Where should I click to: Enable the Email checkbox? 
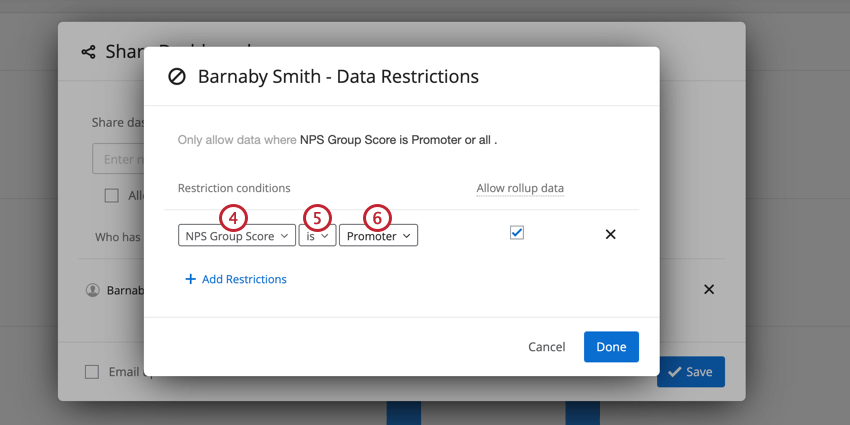92,372
